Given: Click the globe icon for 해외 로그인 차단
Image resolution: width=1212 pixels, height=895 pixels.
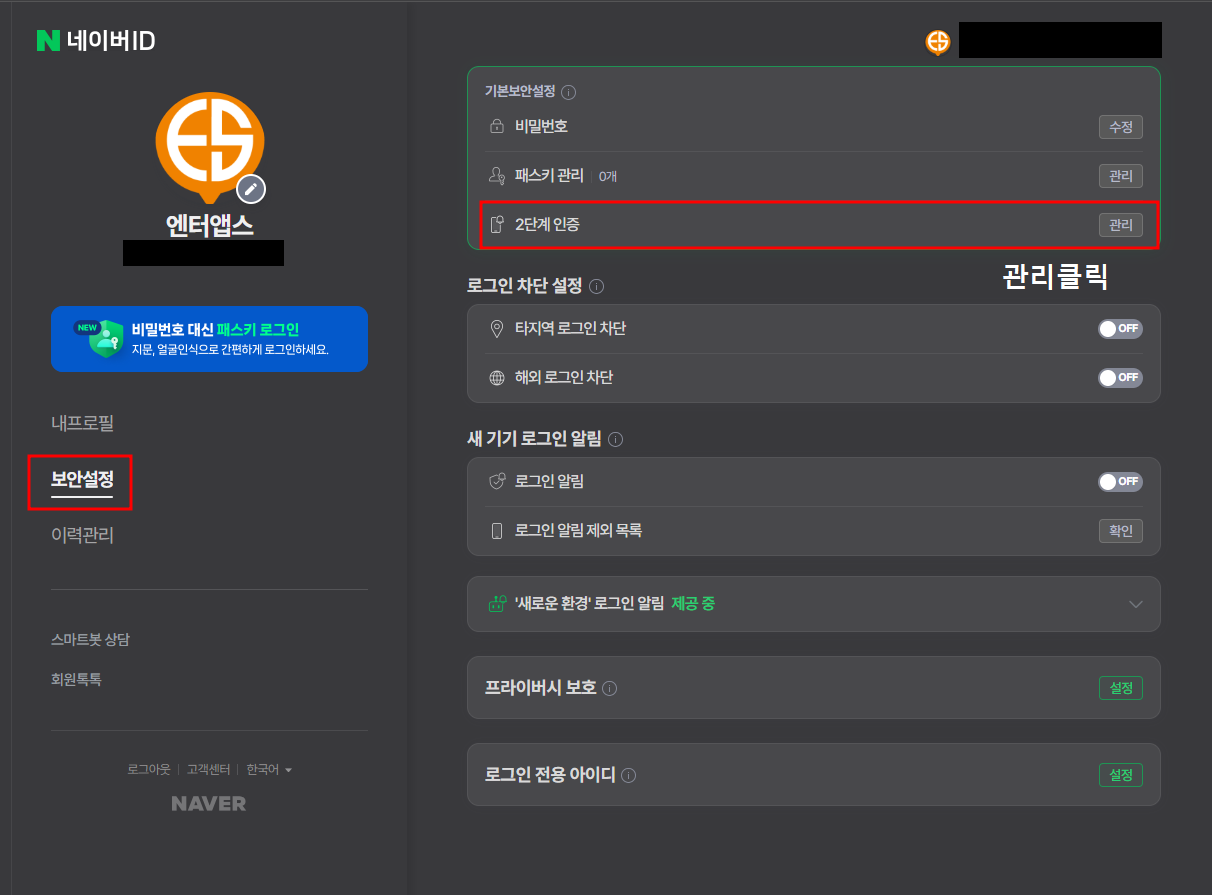Looking at the screenshot, I should [496, 378].
